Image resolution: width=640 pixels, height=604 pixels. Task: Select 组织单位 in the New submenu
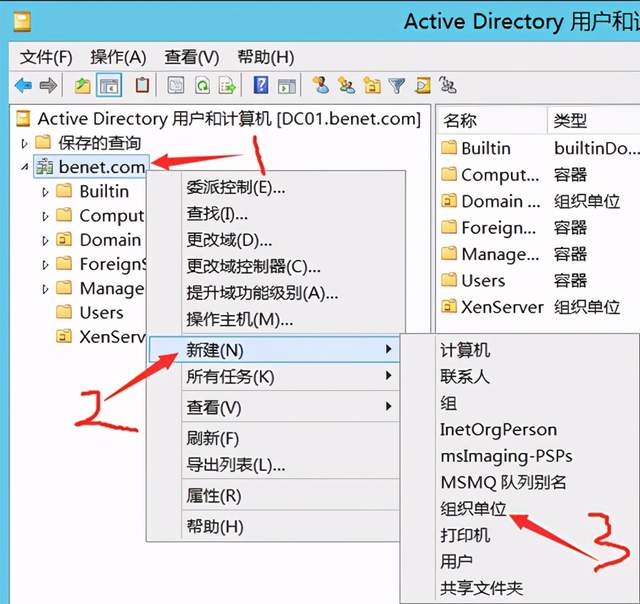[x=473, y=509]
